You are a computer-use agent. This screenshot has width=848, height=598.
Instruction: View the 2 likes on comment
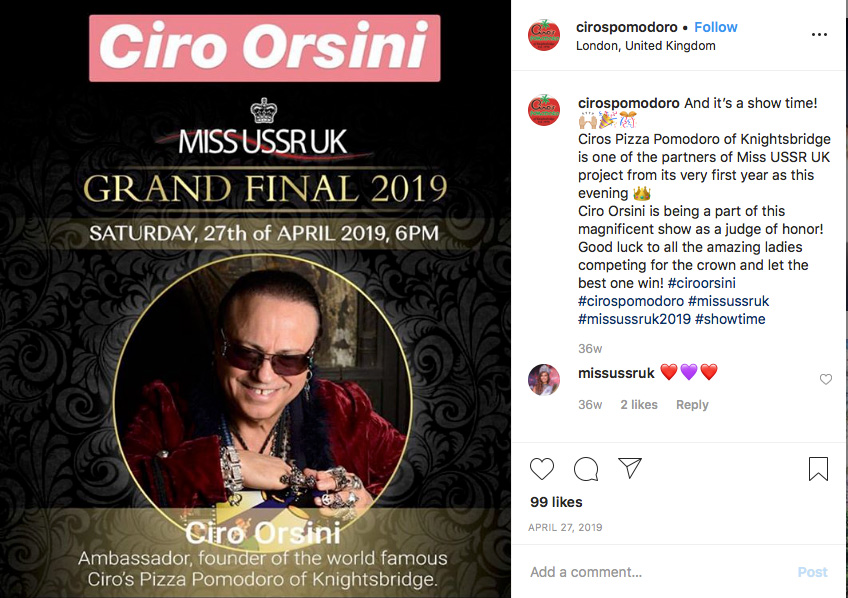coord(639,404)
